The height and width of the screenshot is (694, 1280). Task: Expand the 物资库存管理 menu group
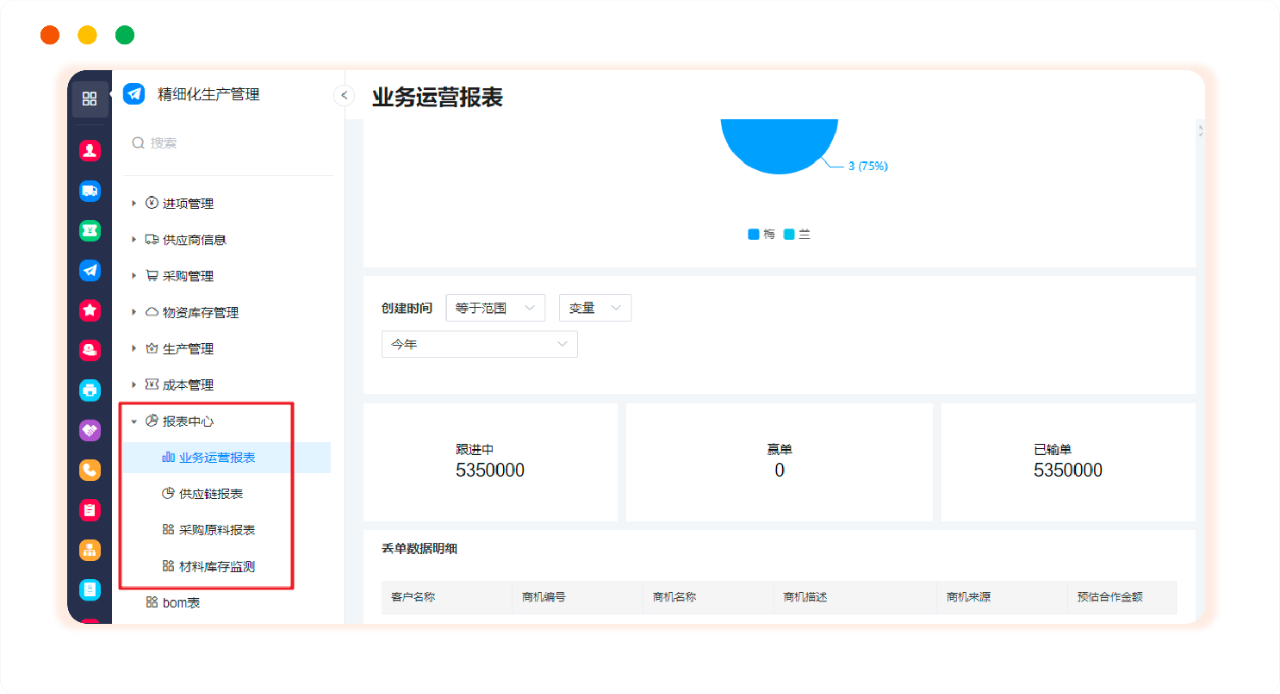coord(134,313)
